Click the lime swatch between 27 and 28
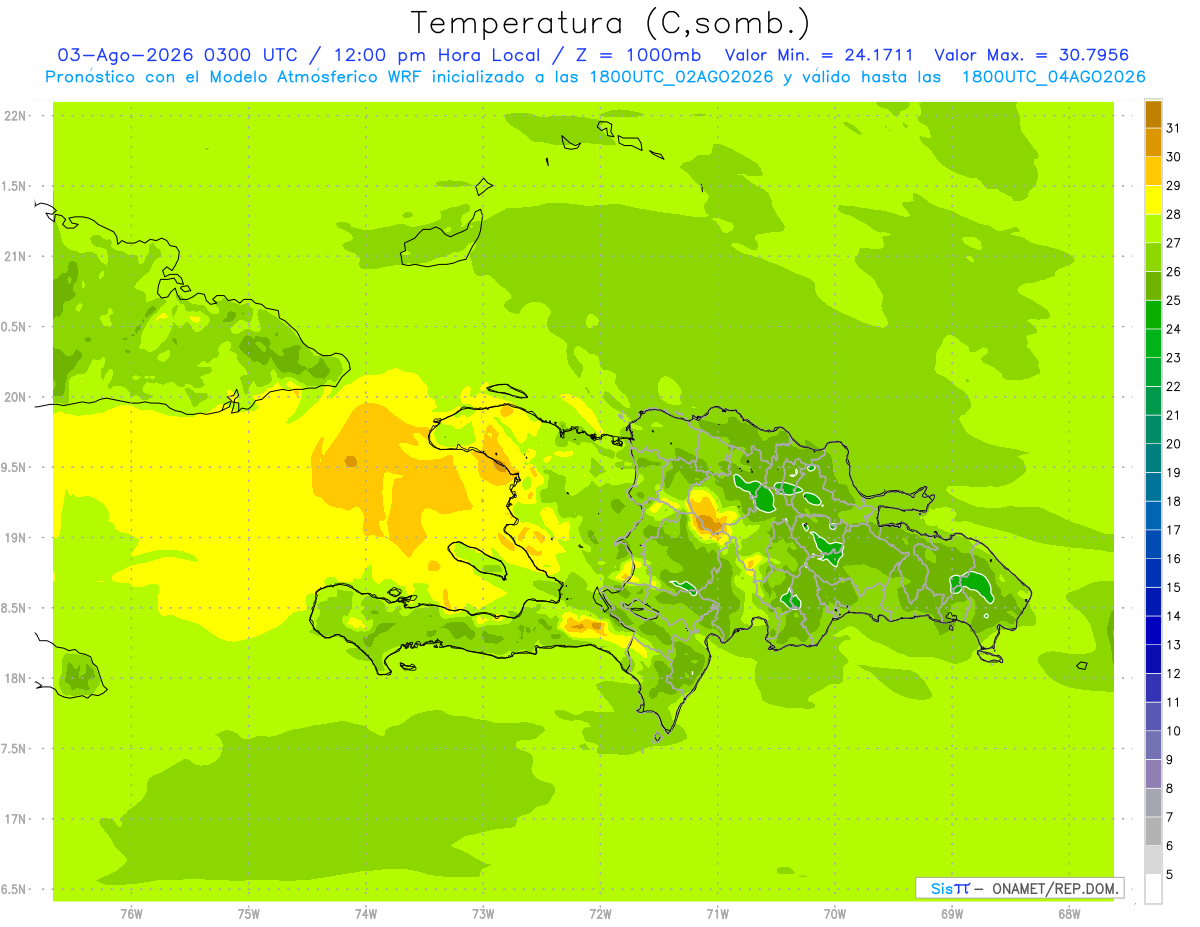Image resolution: width=1200 pixels, height=927 pixels. point(1153,228)
